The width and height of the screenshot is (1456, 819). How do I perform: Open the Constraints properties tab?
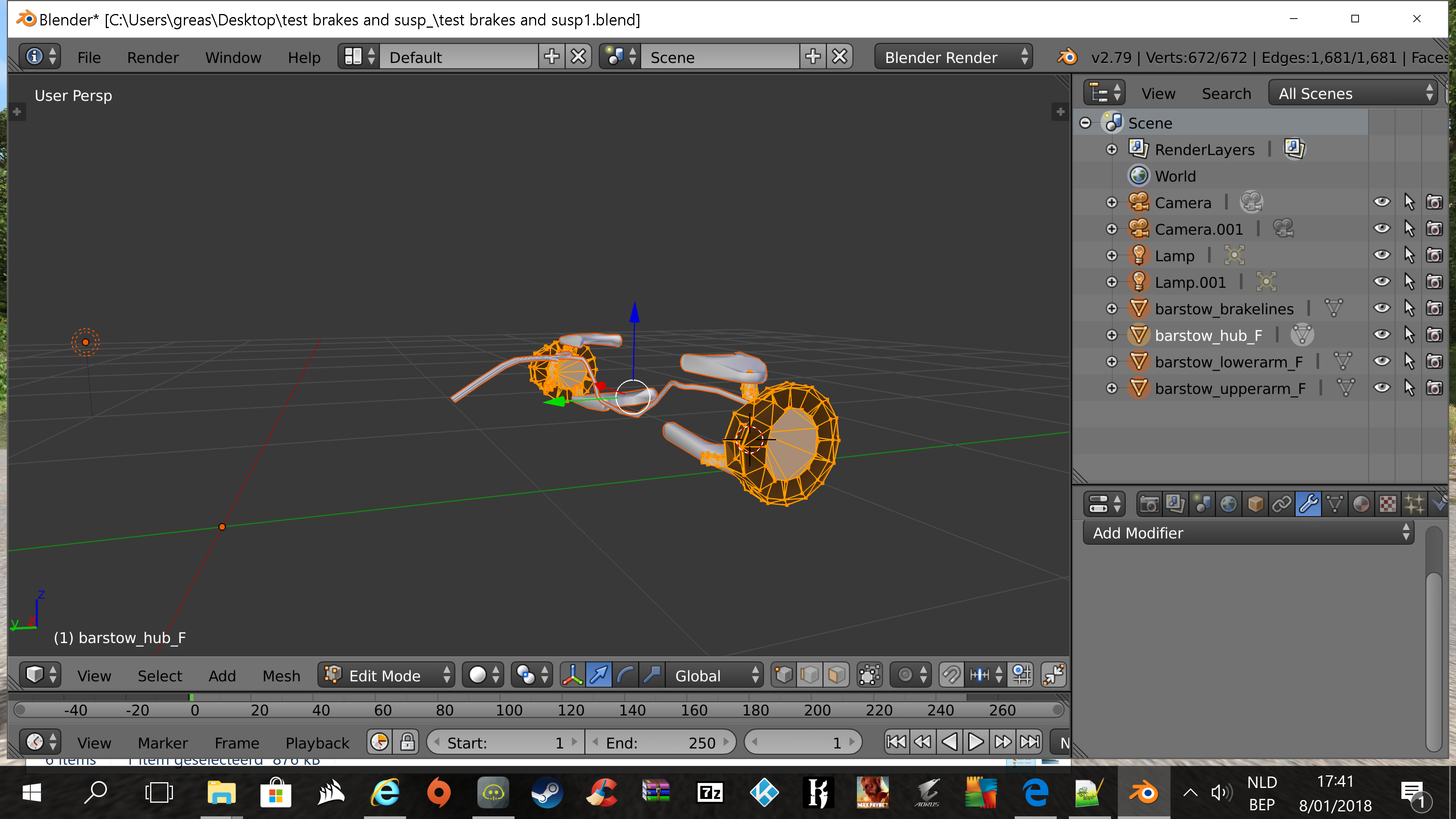point(1281,504)
